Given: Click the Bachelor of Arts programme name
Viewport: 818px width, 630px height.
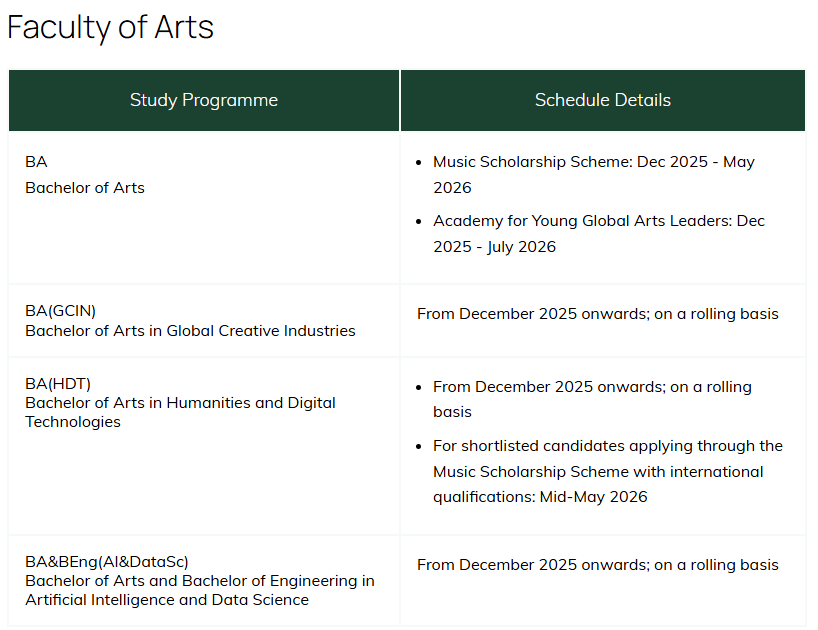Looking at the screenshot, I should (x=85, y=188).
